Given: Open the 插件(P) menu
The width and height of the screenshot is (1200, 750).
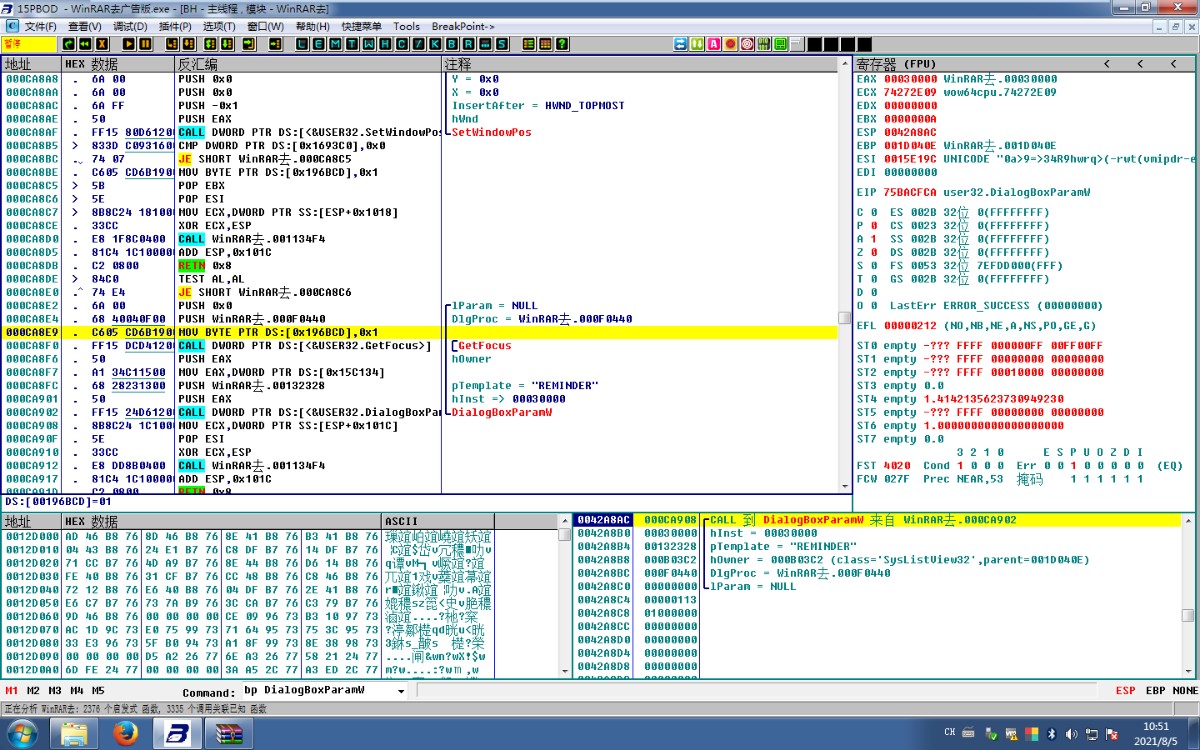Looking at the screenshot, I should [175, 26].
